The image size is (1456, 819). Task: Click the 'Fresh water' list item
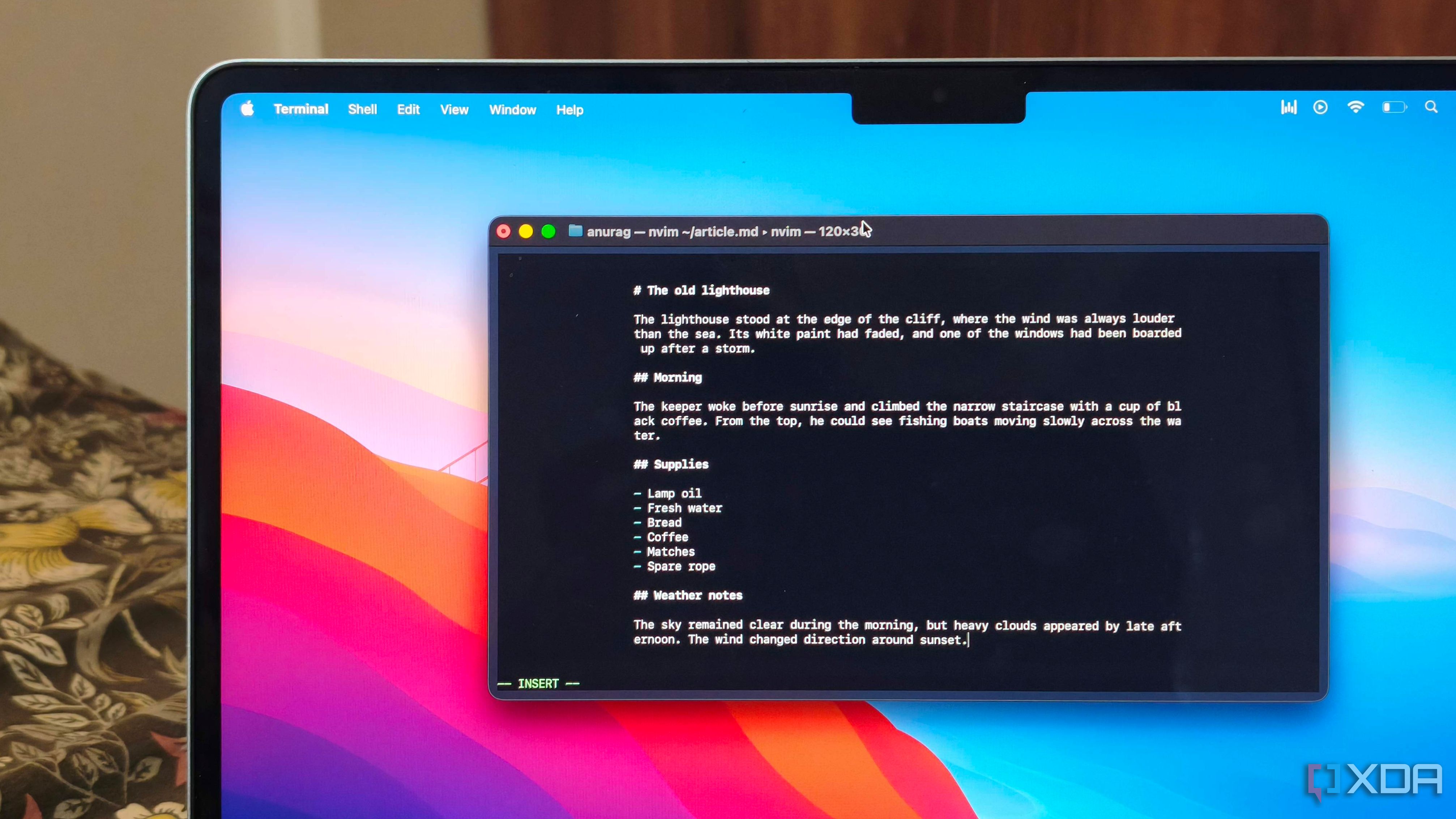[x=678, y=508]
